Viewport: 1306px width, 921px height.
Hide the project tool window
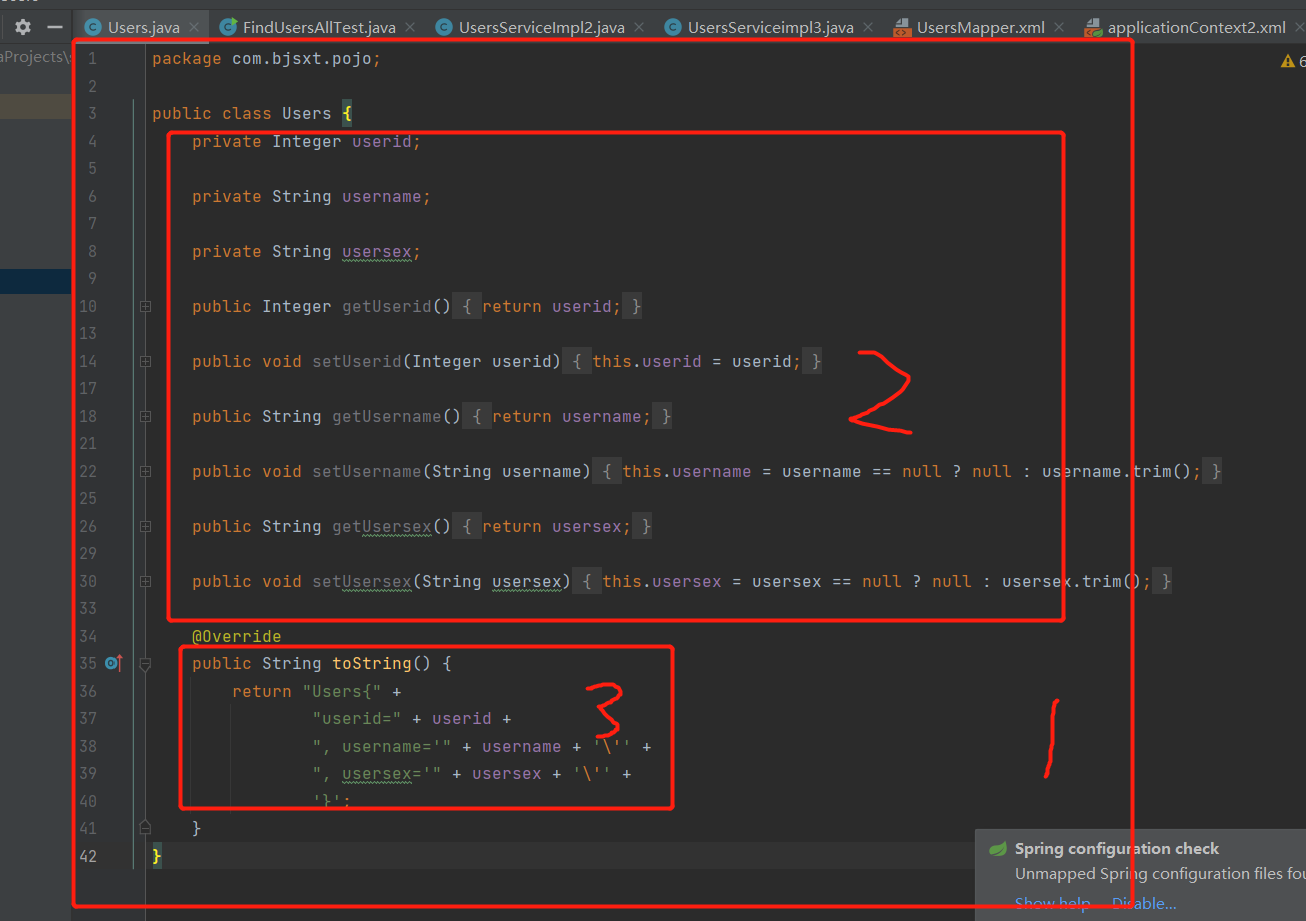pyautogui.click(x=55, y=27)
